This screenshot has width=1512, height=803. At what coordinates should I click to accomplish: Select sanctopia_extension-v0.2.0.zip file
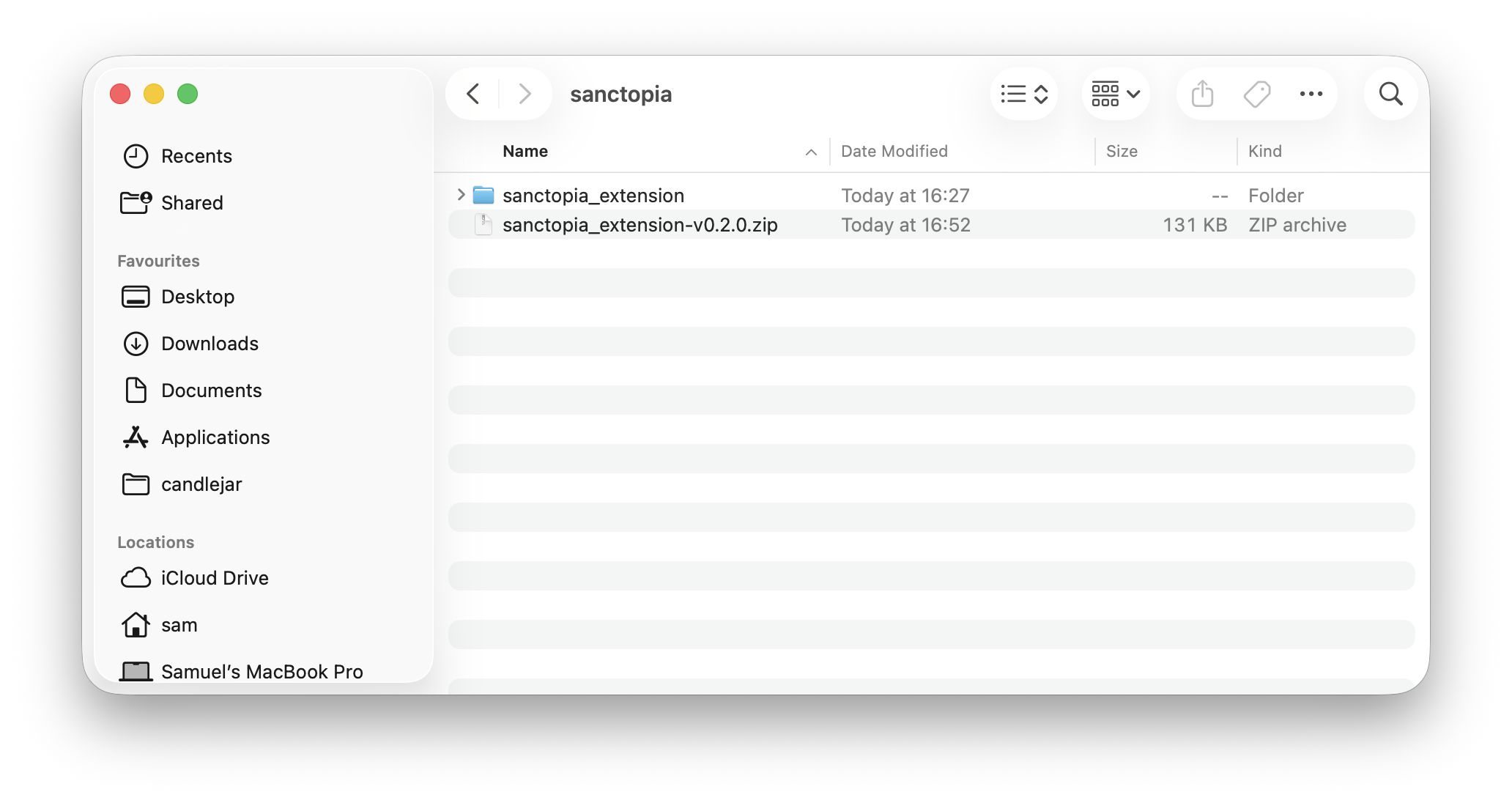(640, 225)
